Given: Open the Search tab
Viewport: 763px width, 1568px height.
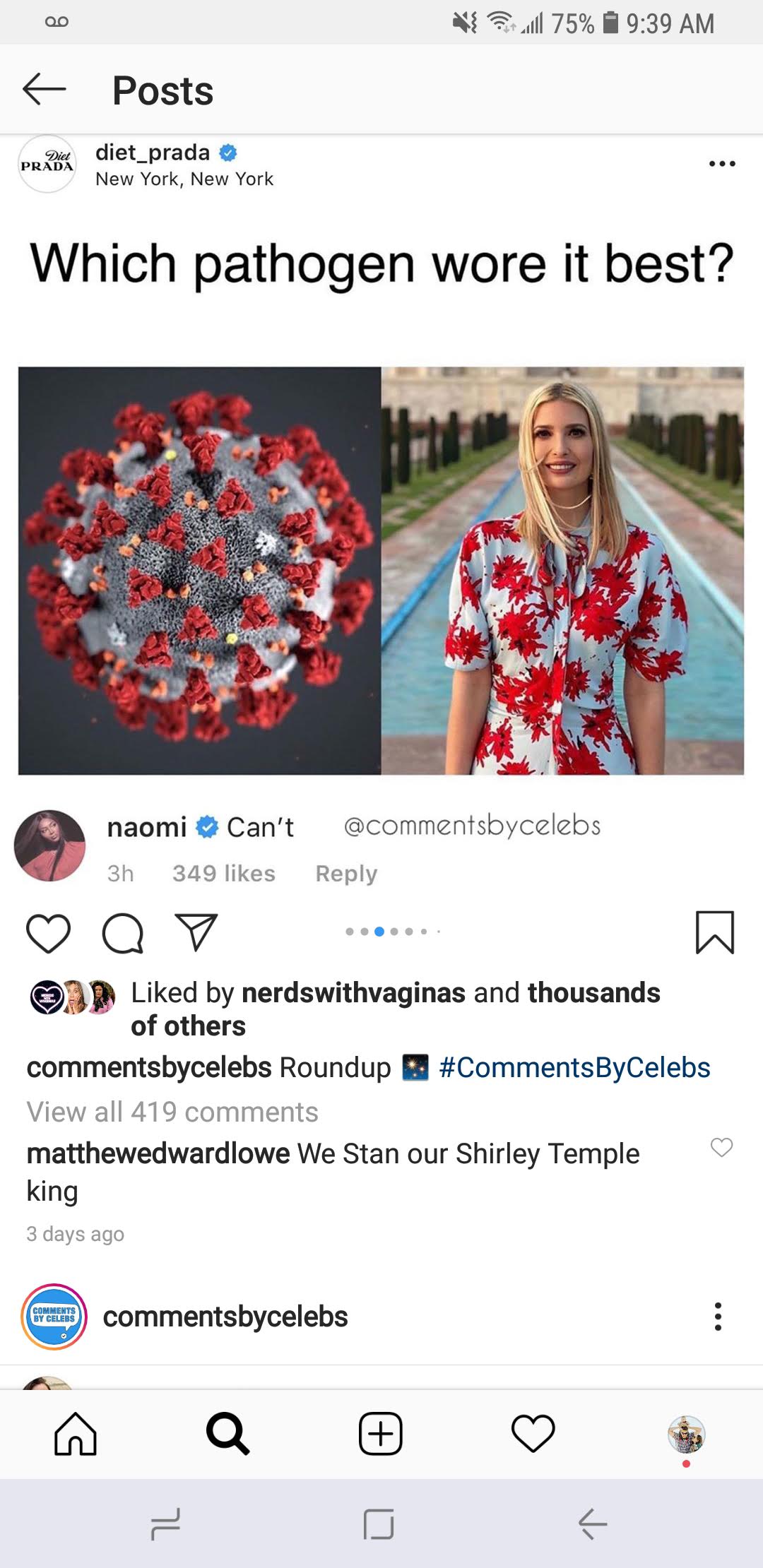Looking at the screenshot, I should 227,1434.
